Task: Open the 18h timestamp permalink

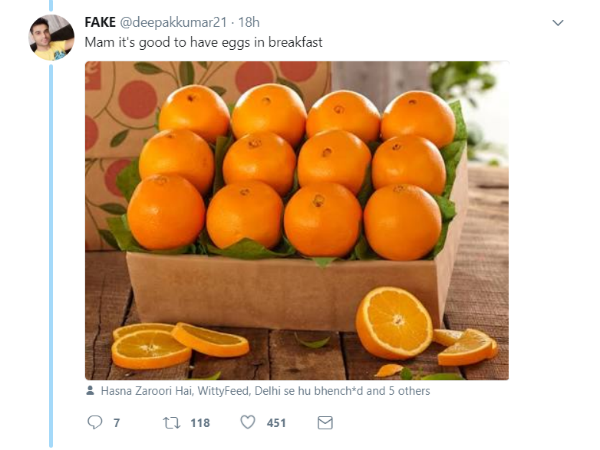Action: point(249,22)
